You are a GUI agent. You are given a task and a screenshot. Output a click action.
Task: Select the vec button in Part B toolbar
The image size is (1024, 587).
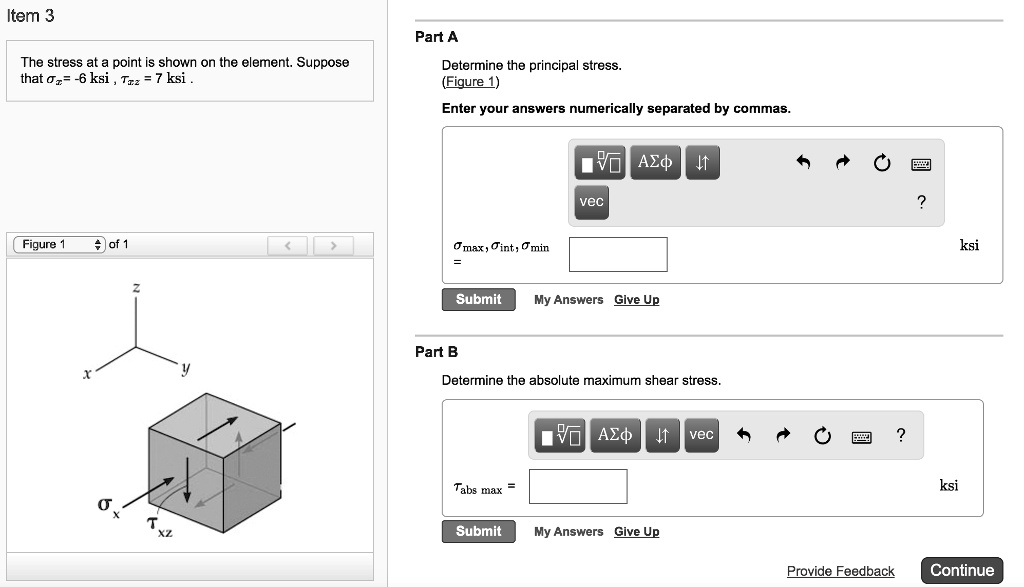click(701, 435)
